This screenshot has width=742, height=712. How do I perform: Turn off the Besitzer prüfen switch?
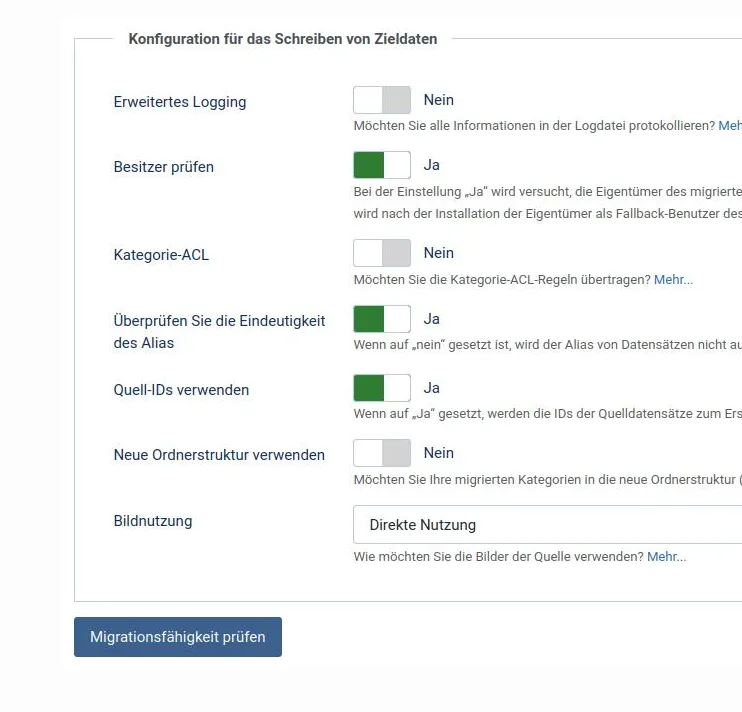[x=382, y=165]
